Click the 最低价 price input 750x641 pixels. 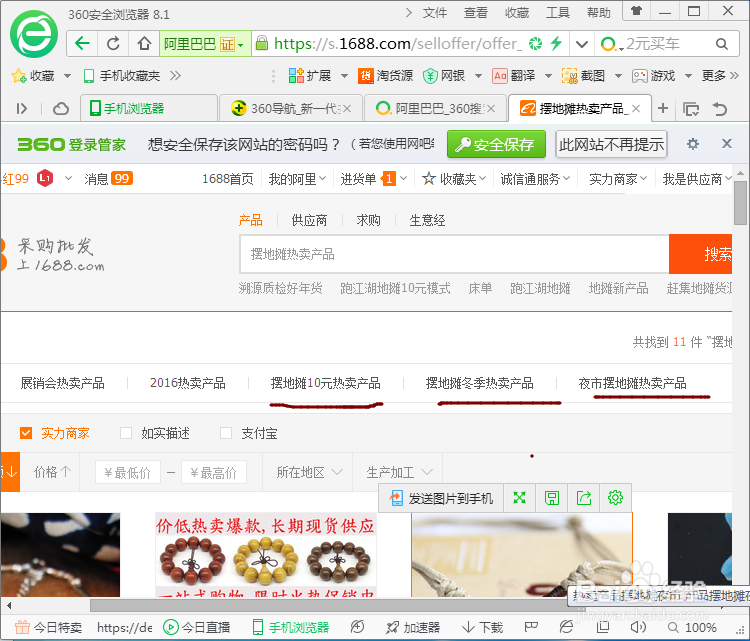(128, 473)
